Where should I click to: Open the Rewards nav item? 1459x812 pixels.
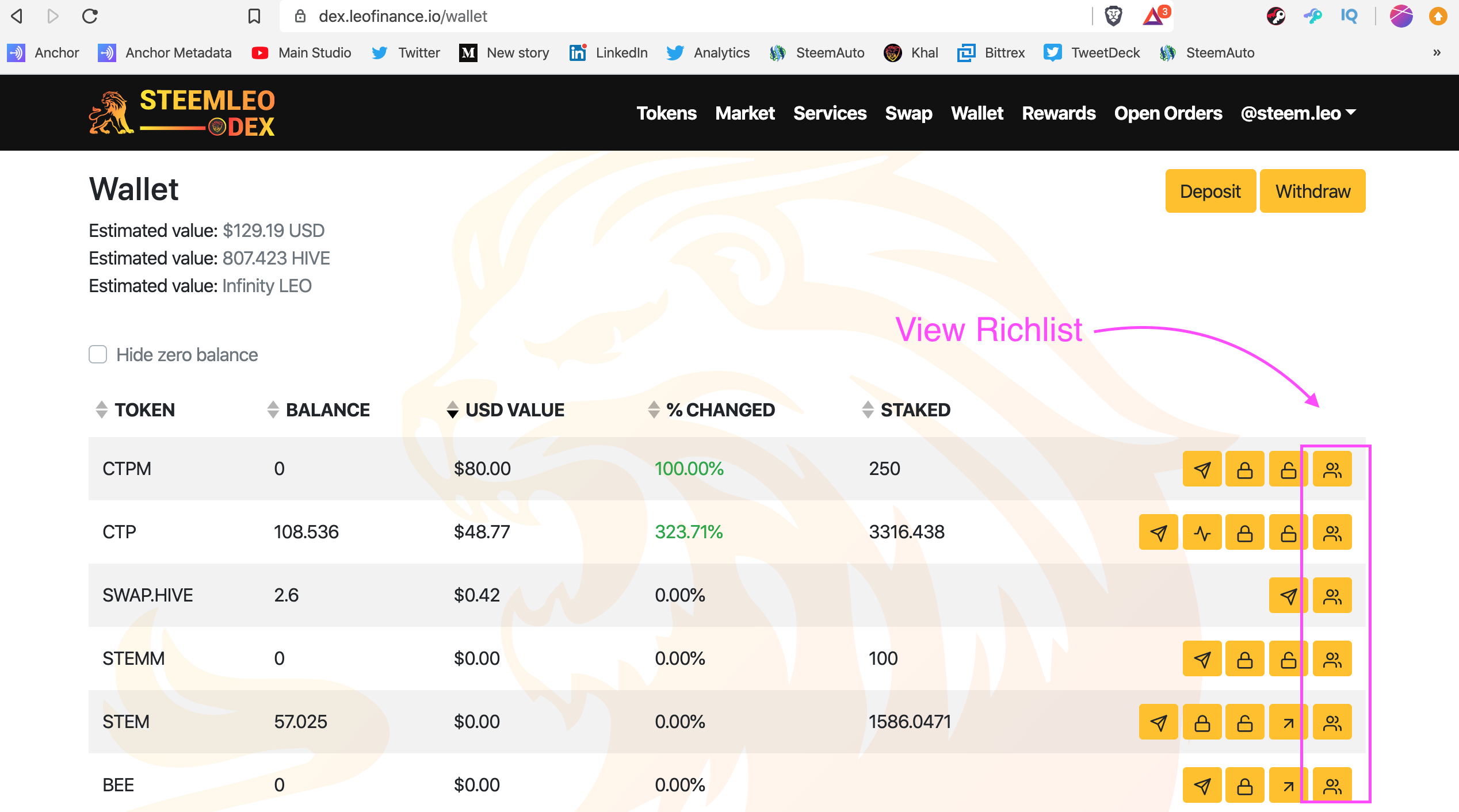point(1059,113)
